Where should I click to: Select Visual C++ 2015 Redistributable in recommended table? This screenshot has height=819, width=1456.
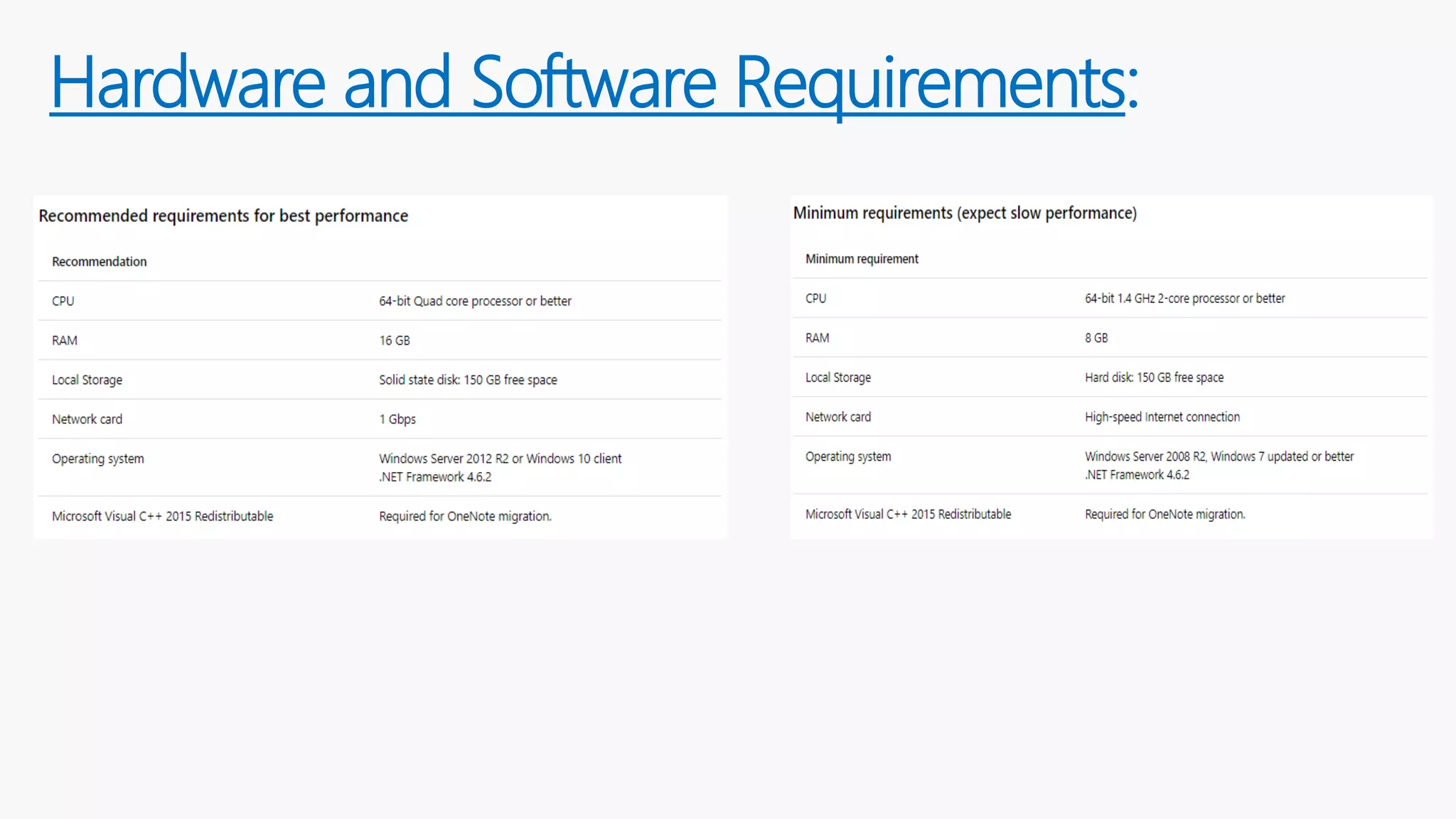[162, 516]
